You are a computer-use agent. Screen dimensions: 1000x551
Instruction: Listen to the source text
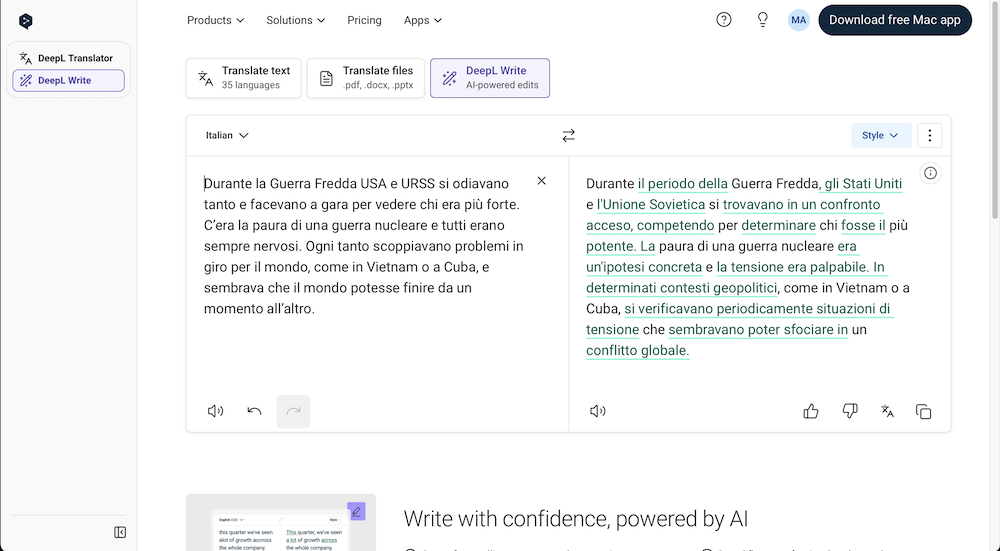[216, 411]
